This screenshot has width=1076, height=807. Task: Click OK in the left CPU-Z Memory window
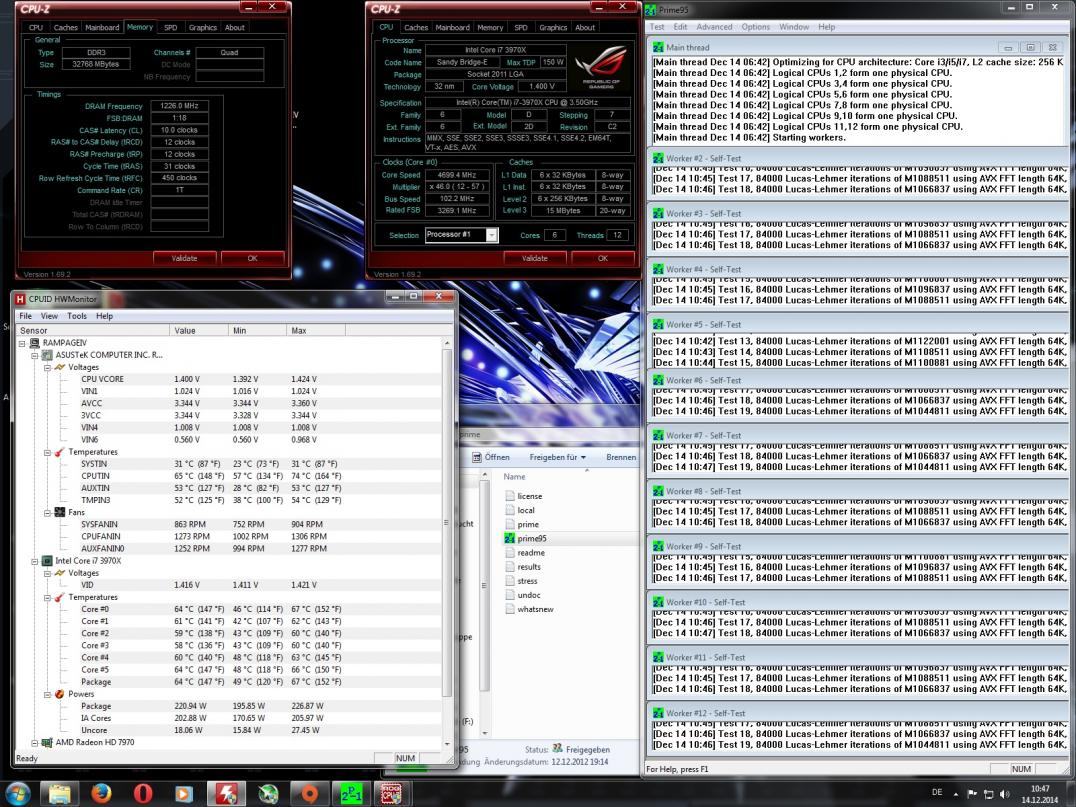pos(253,258)
